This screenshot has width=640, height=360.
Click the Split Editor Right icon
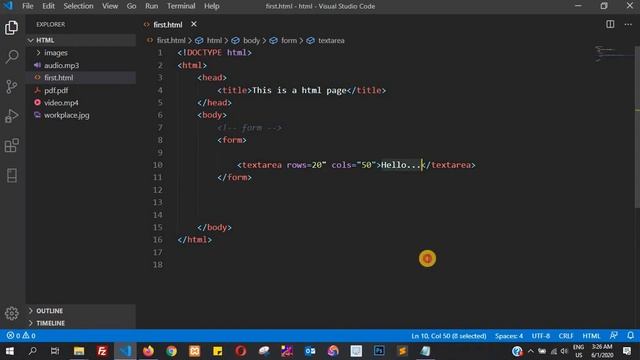tap(610, 24)
